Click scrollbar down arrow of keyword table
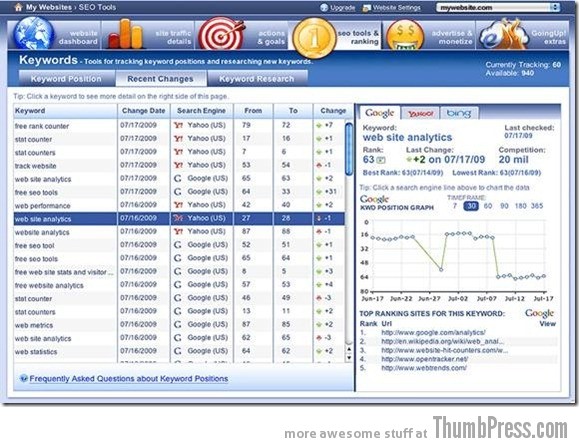Image resolution: width=579 pixels, height=447 pixels. 349,358
